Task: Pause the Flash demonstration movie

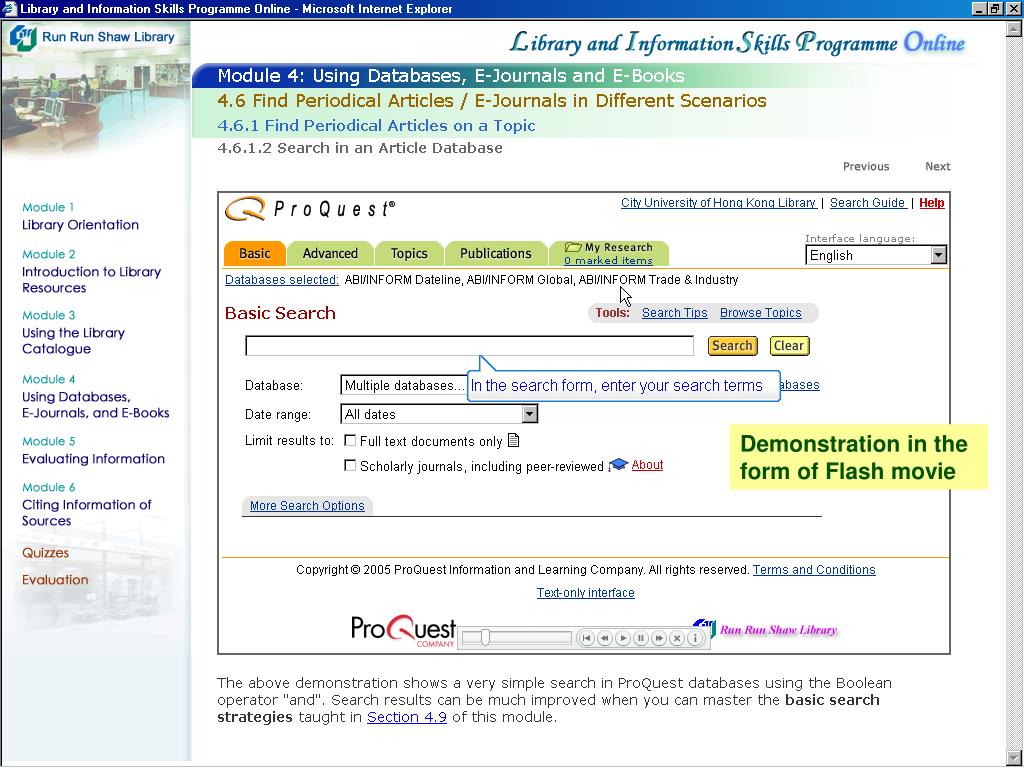Action: coord(641,638)
